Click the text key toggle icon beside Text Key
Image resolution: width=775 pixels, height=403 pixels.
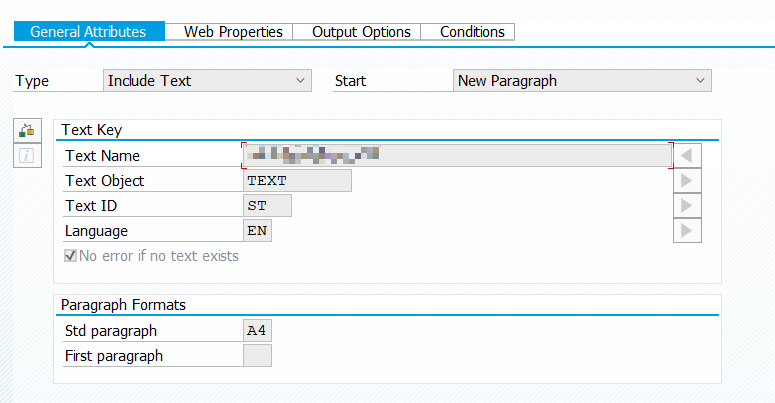coord(27,131)
